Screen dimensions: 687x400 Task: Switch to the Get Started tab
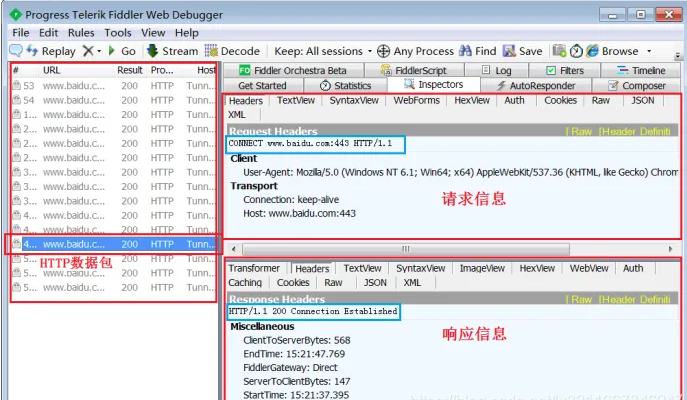[262, 85]
